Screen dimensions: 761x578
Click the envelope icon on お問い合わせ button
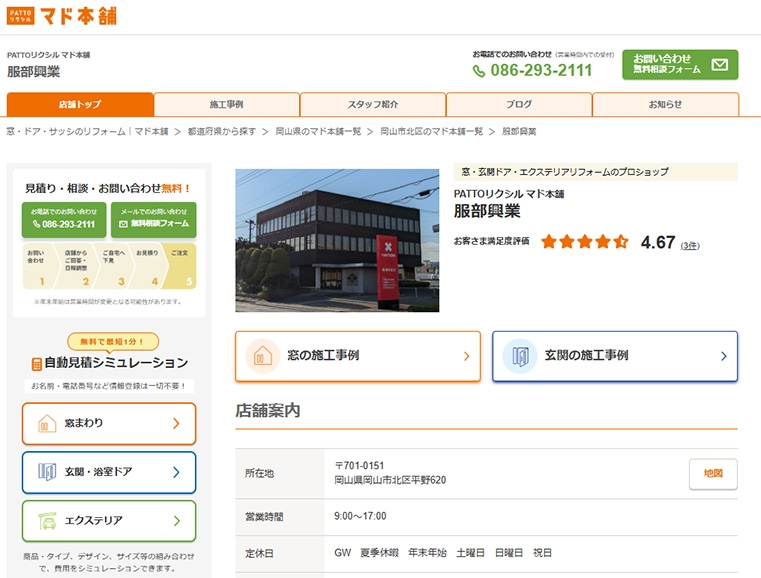pos(719,65)
